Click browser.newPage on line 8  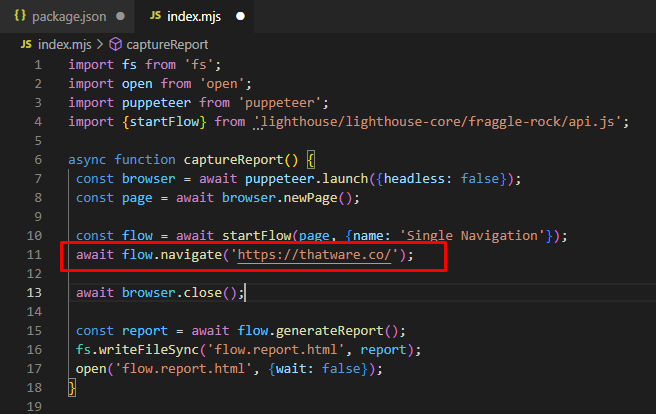[x=279, y=198]
